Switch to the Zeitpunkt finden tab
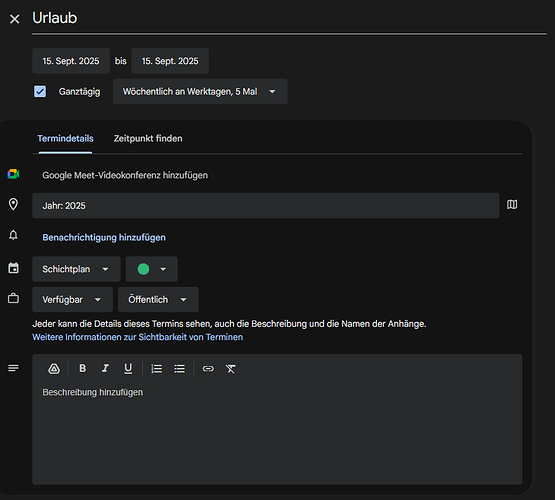 tap(148, 138)
